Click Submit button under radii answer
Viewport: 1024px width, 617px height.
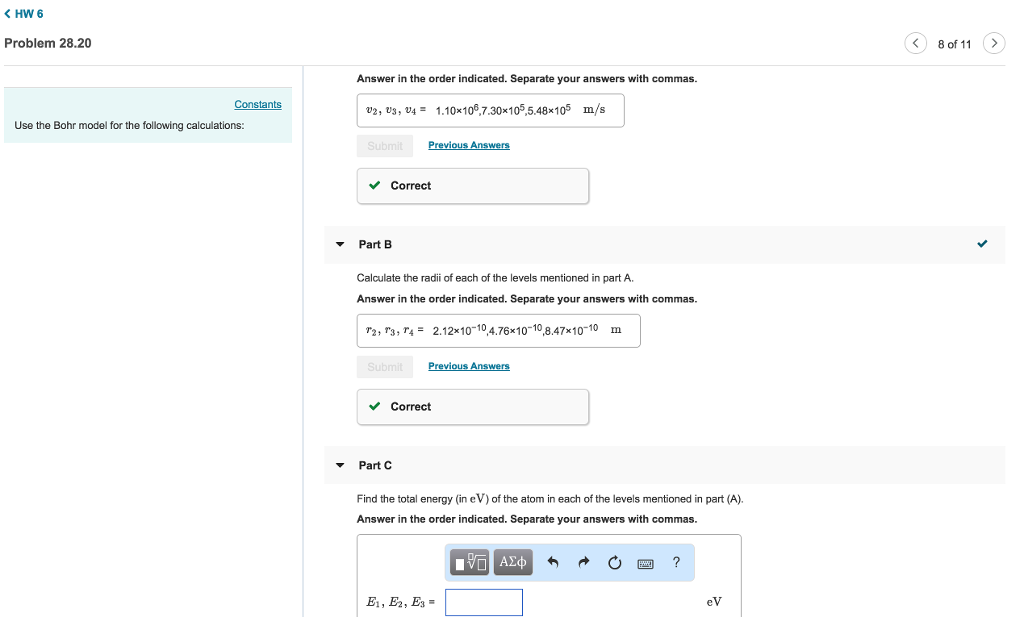385,367
